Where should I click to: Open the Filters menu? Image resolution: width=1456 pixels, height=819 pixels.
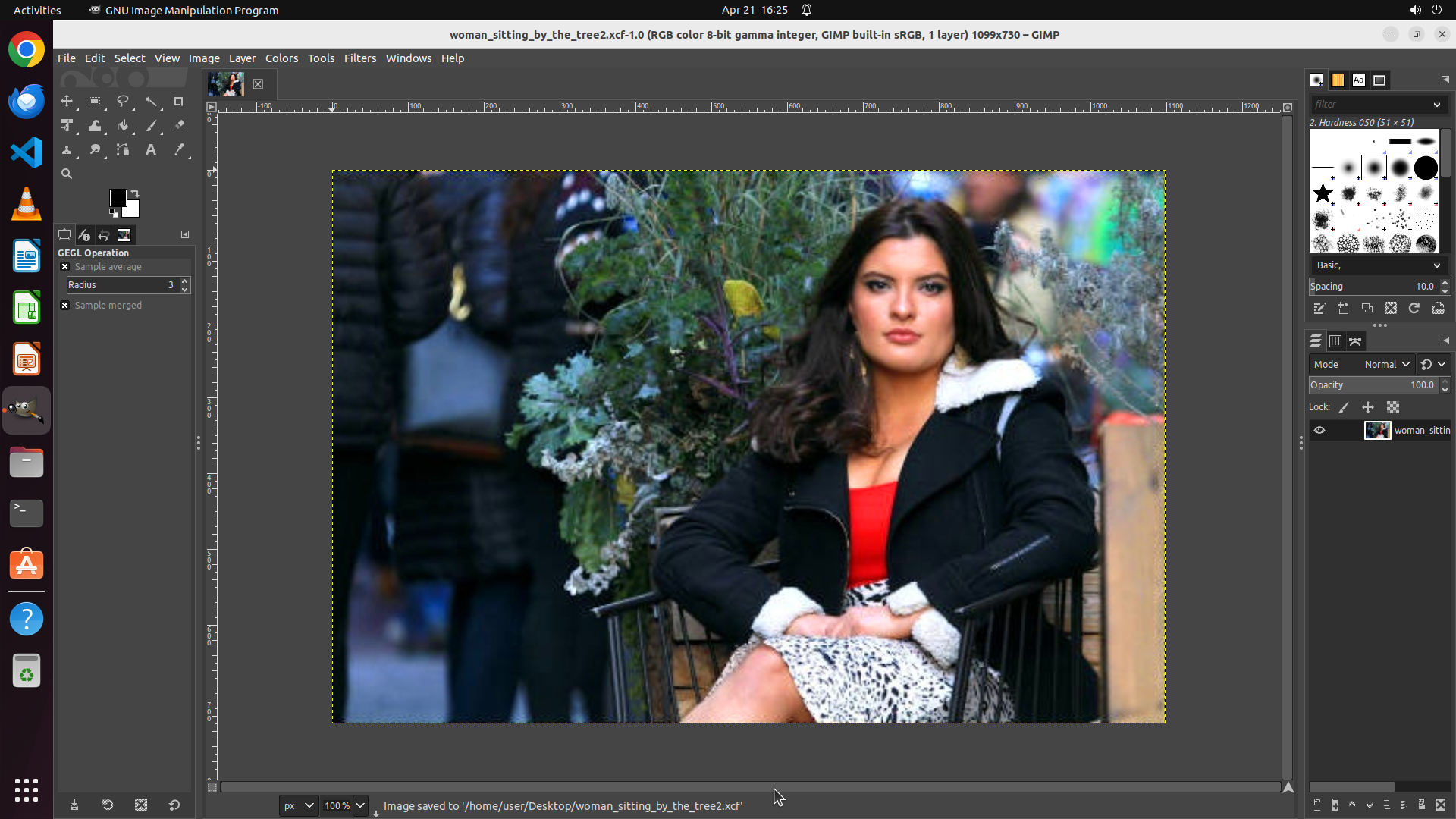[x=359, y=58]
